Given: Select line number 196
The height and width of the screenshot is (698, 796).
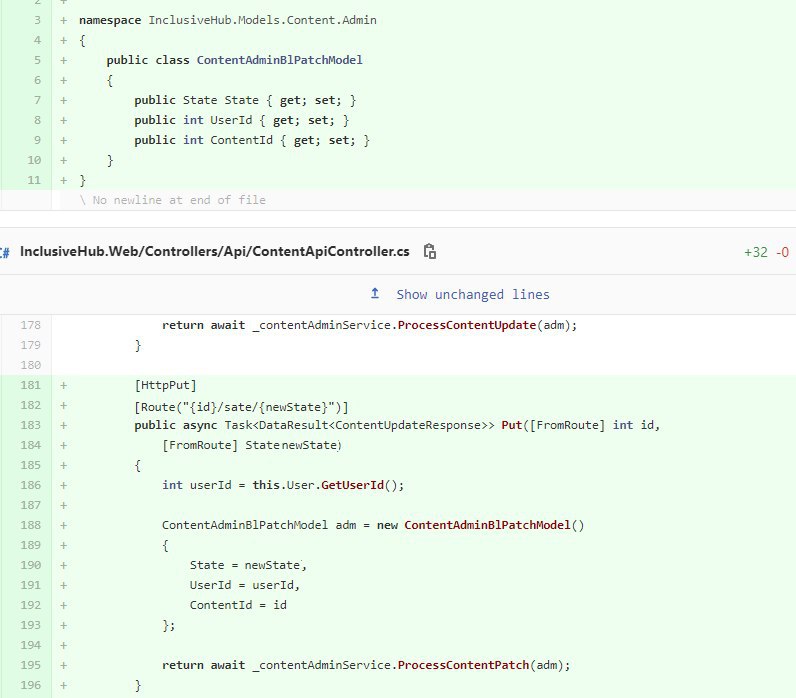Looking at the screenshot, I should pos(30,685).
